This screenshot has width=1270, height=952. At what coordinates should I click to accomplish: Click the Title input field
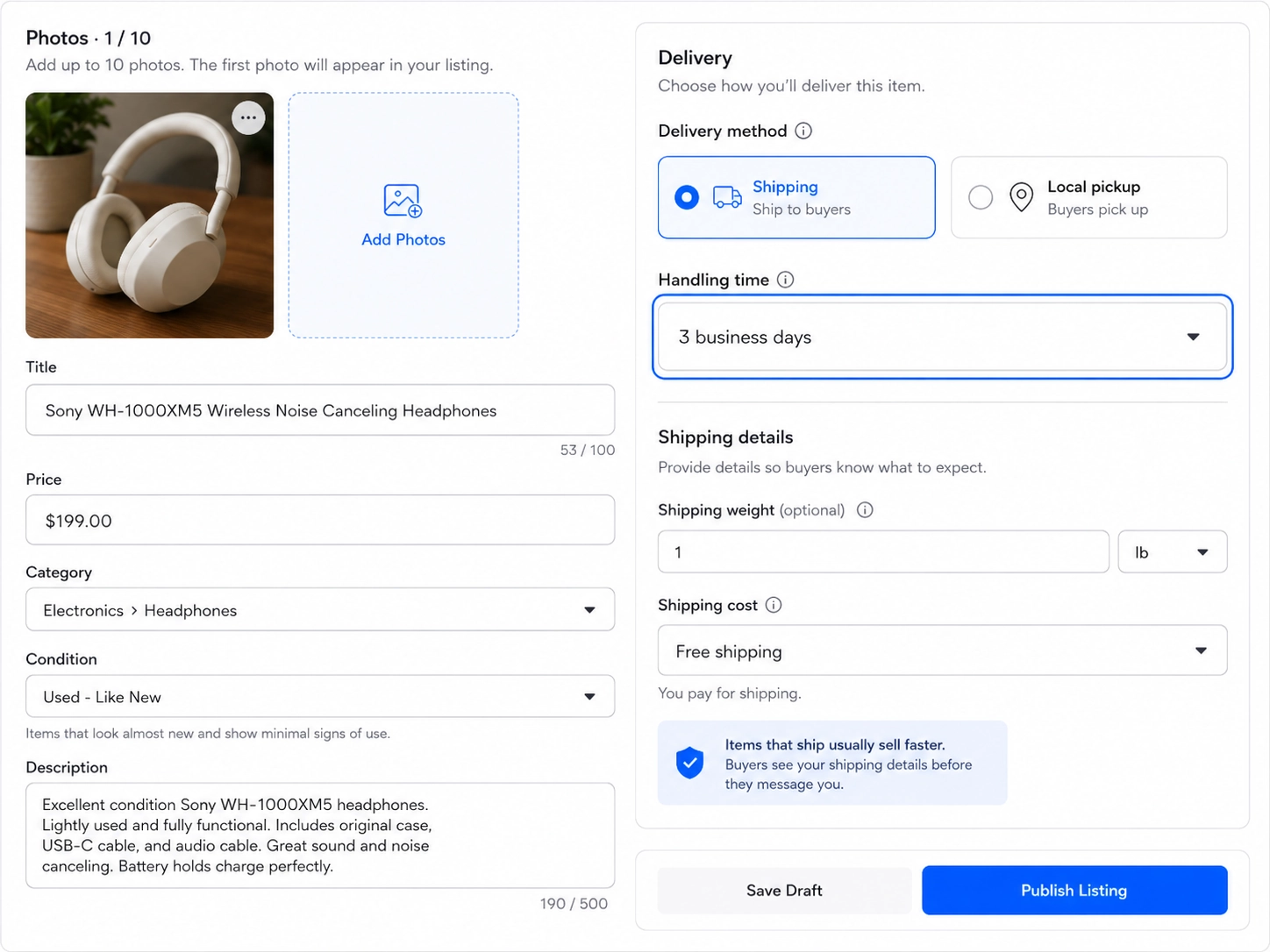point(320,410)
